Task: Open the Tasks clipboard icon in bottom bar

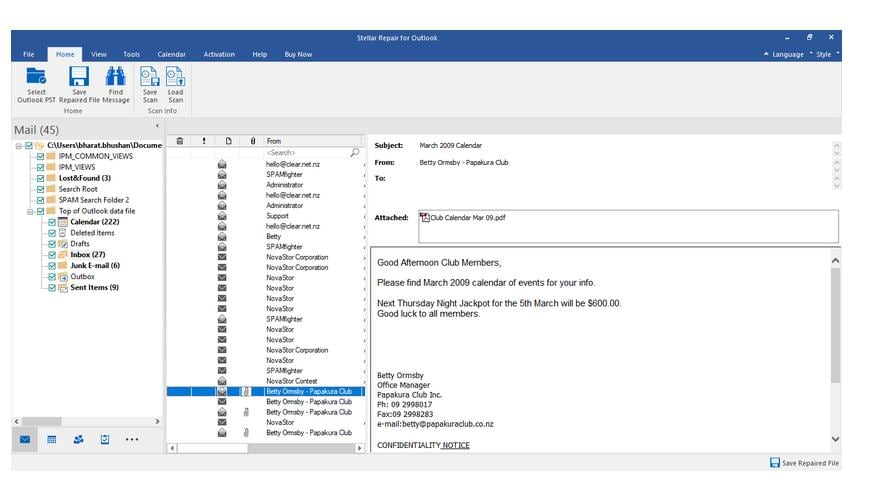Action: tap(105, 440)
